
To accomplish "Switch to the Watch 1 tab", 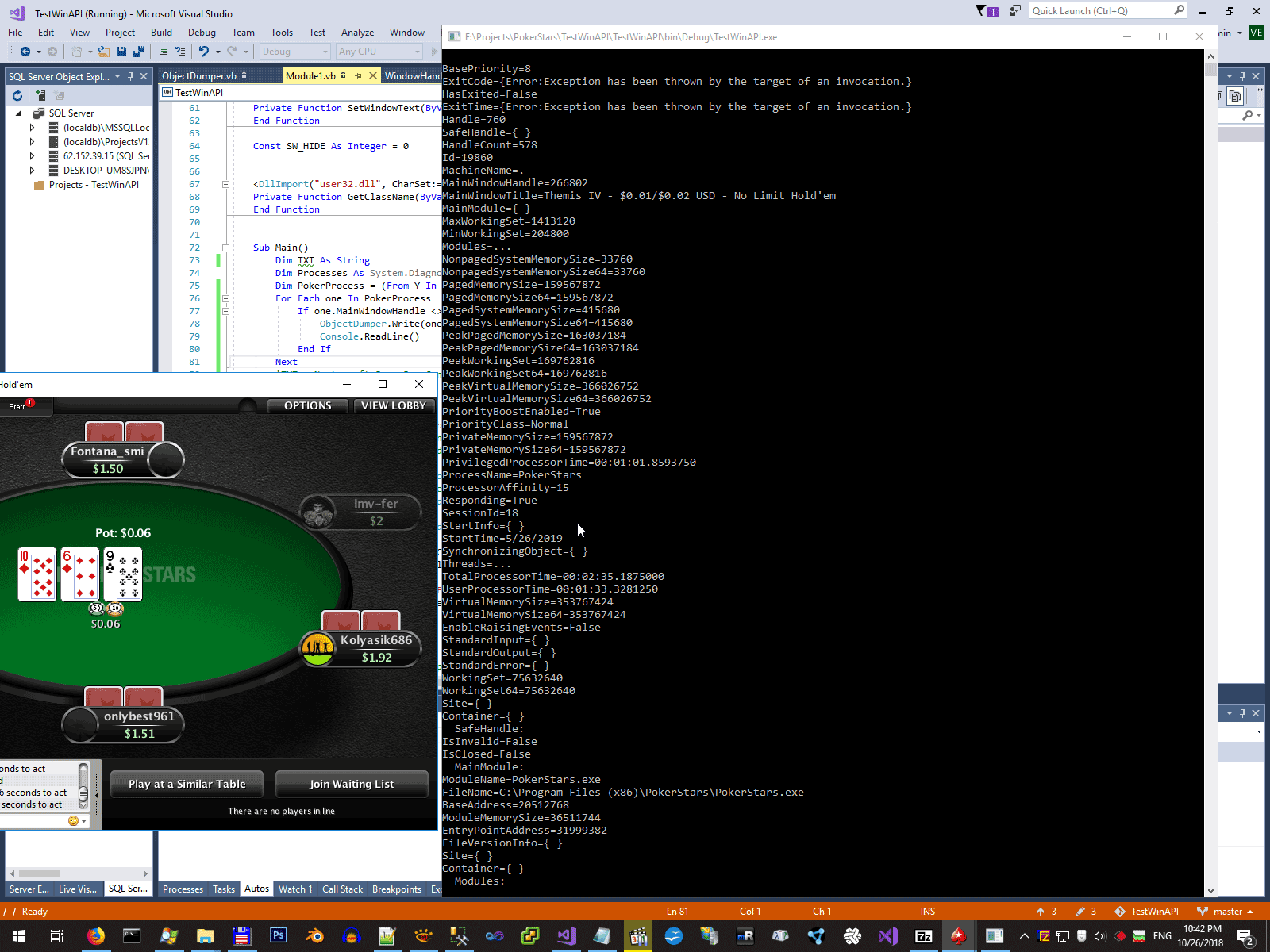I will pos(294,889).
